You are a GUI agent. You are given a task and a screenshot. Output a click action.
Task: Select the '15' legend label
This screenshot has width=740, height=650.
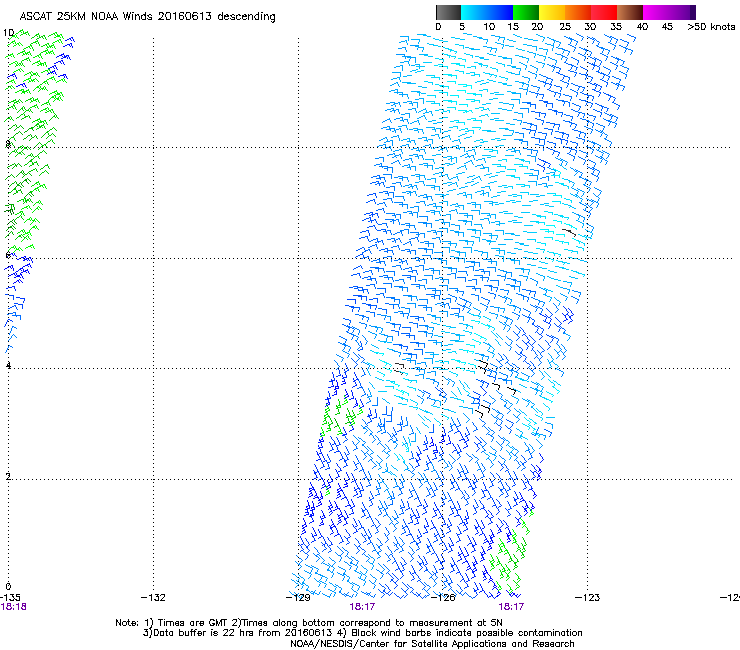tap(513, 27)
